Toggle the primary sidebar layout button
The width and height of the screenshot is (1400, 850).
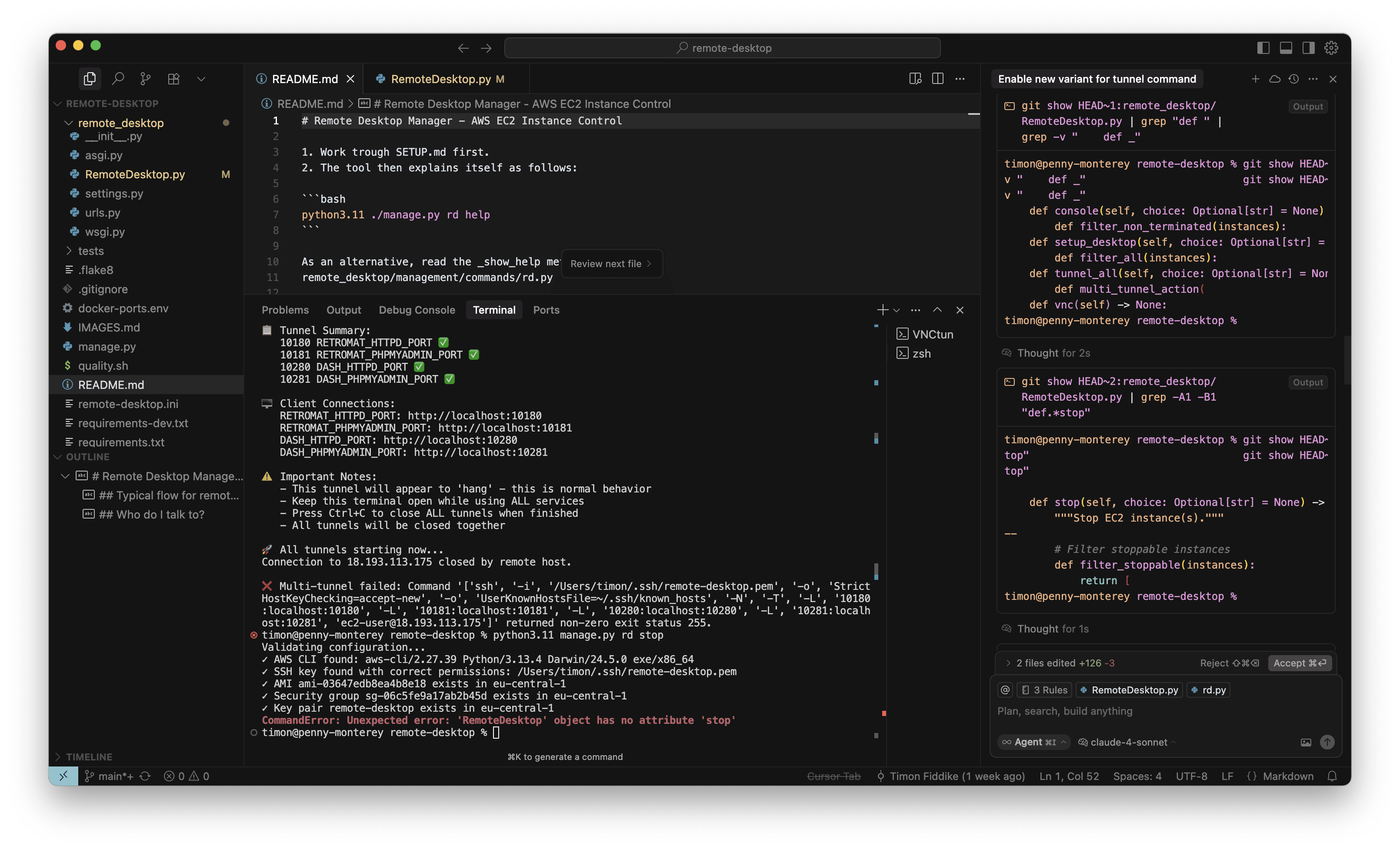point(1263,48)
